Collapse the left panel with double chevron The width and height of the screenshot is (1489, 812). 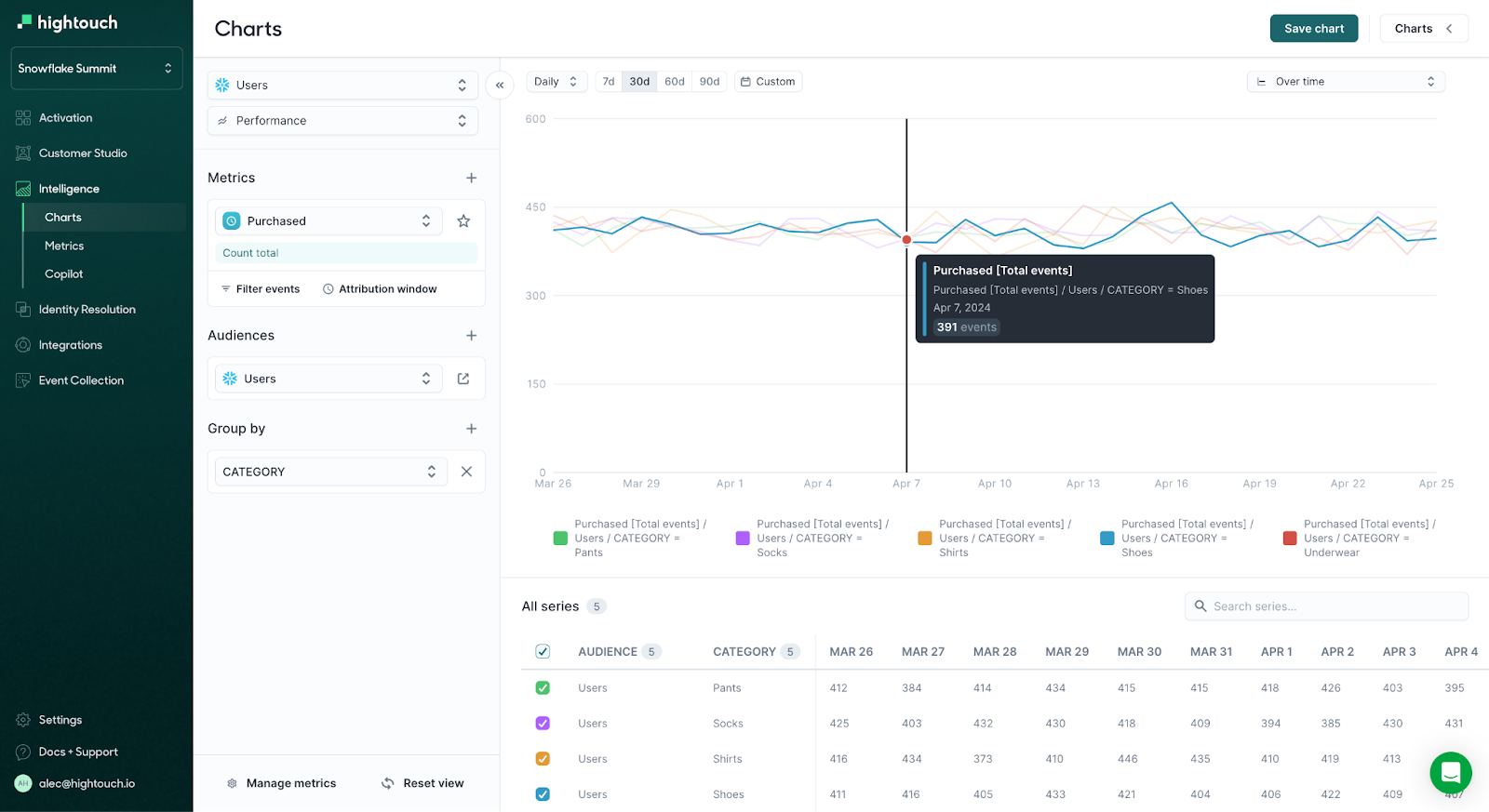click(500, 85)
